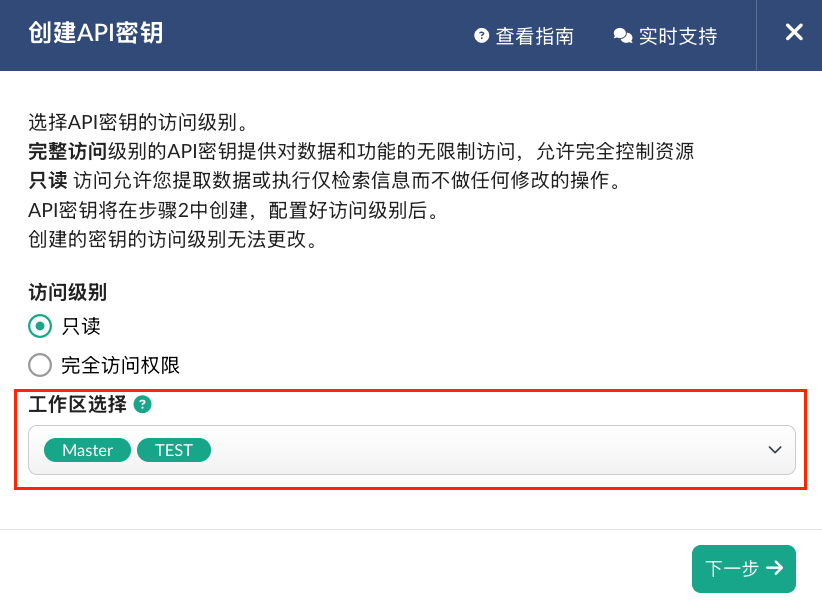This screenshot has width=822, height=602.
Task: Click the 只读 option label text
Action: click(81, 326)
